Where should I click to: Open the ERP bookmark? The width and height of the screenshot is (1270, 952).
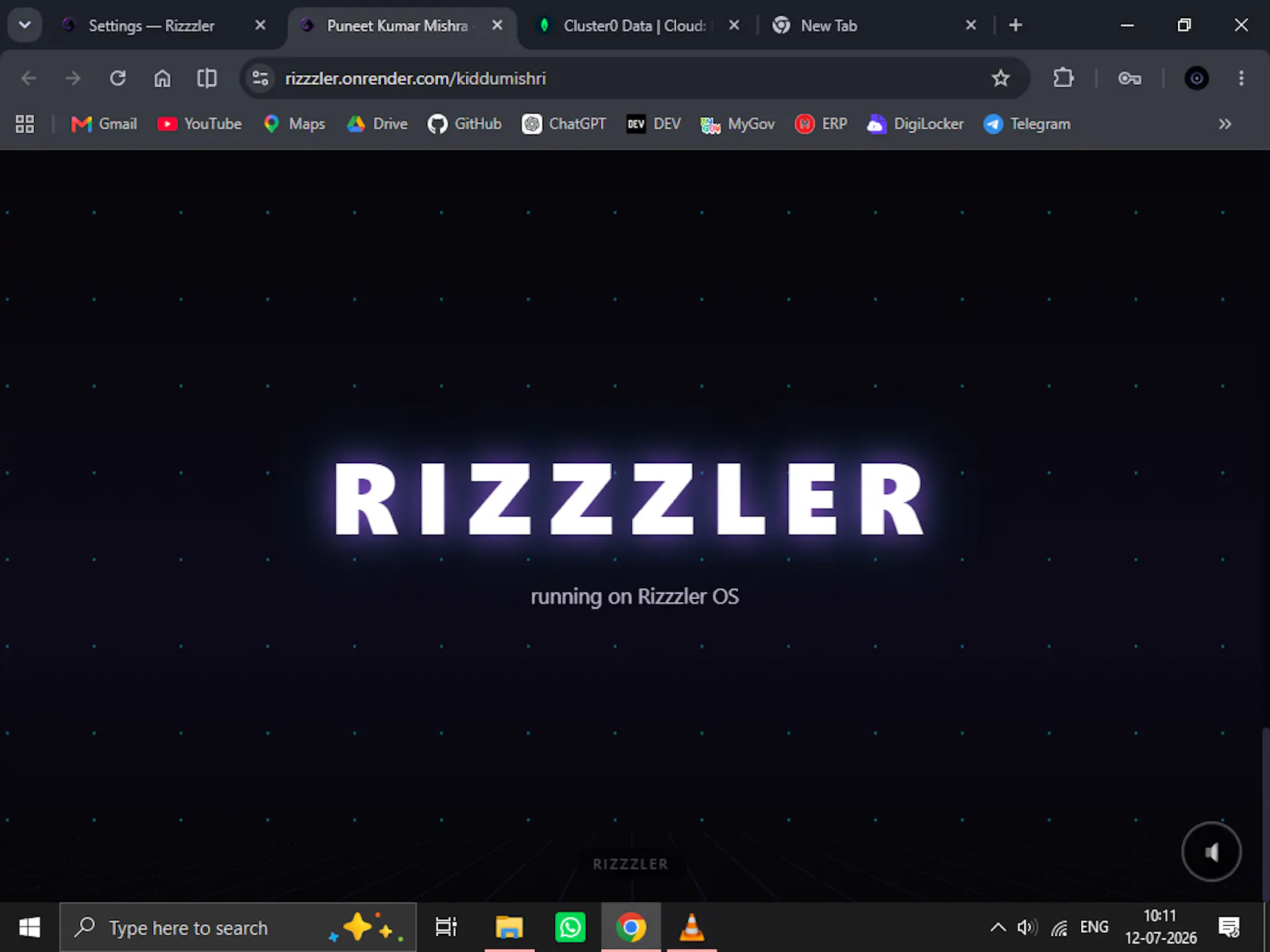coord(822,124)
